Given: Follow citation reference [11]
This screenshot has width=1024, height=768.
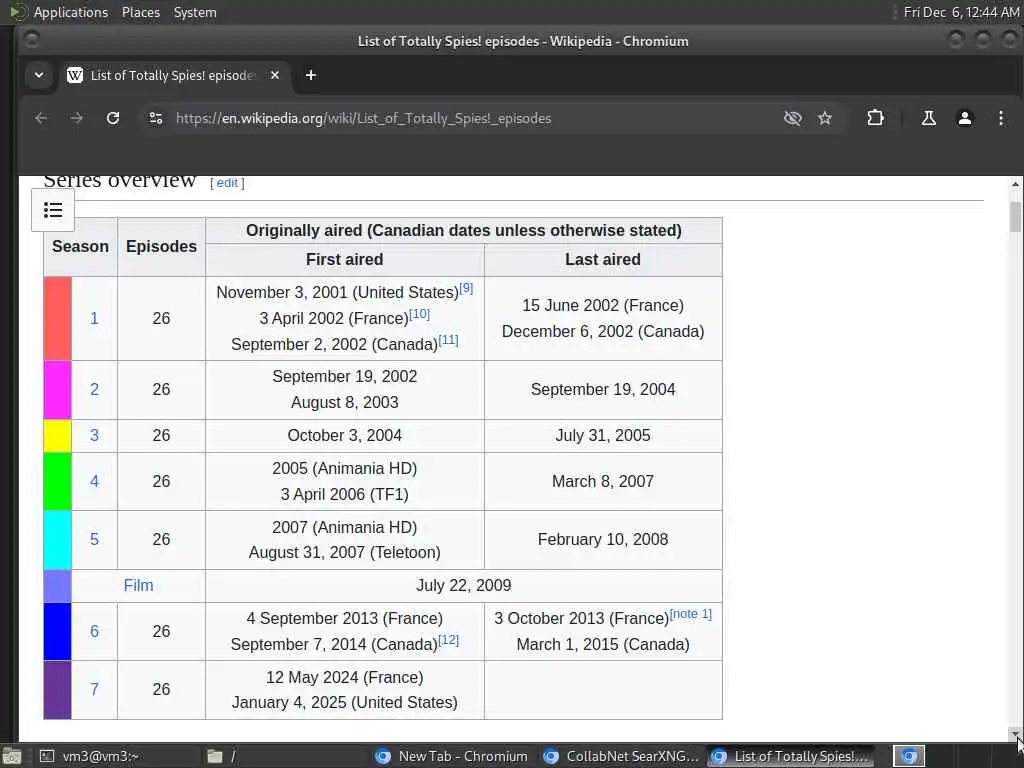Looking at the screenshot, I should 449,340.
